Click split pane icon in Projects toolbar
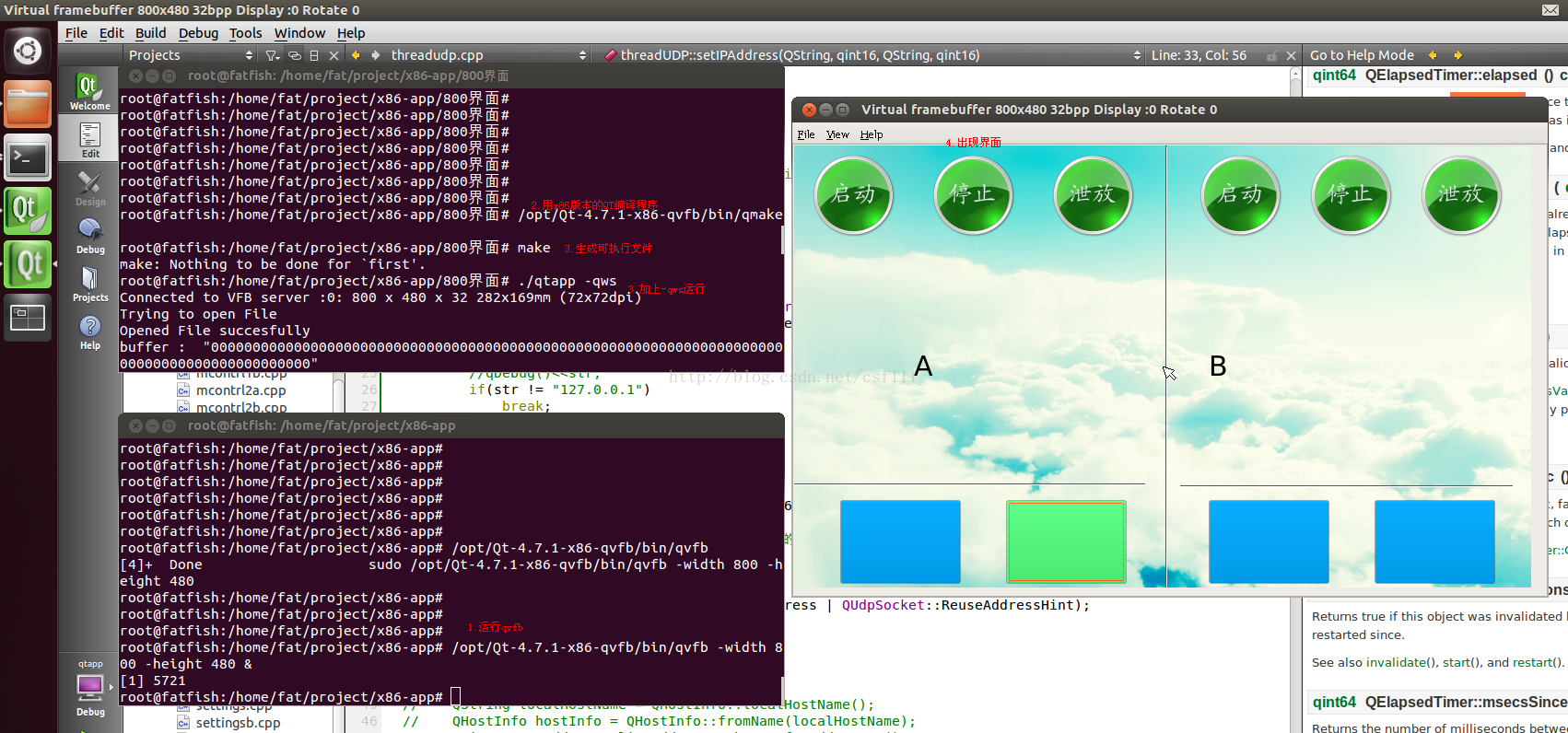This screenshot has height=733, width=1568. pos(314,55)
